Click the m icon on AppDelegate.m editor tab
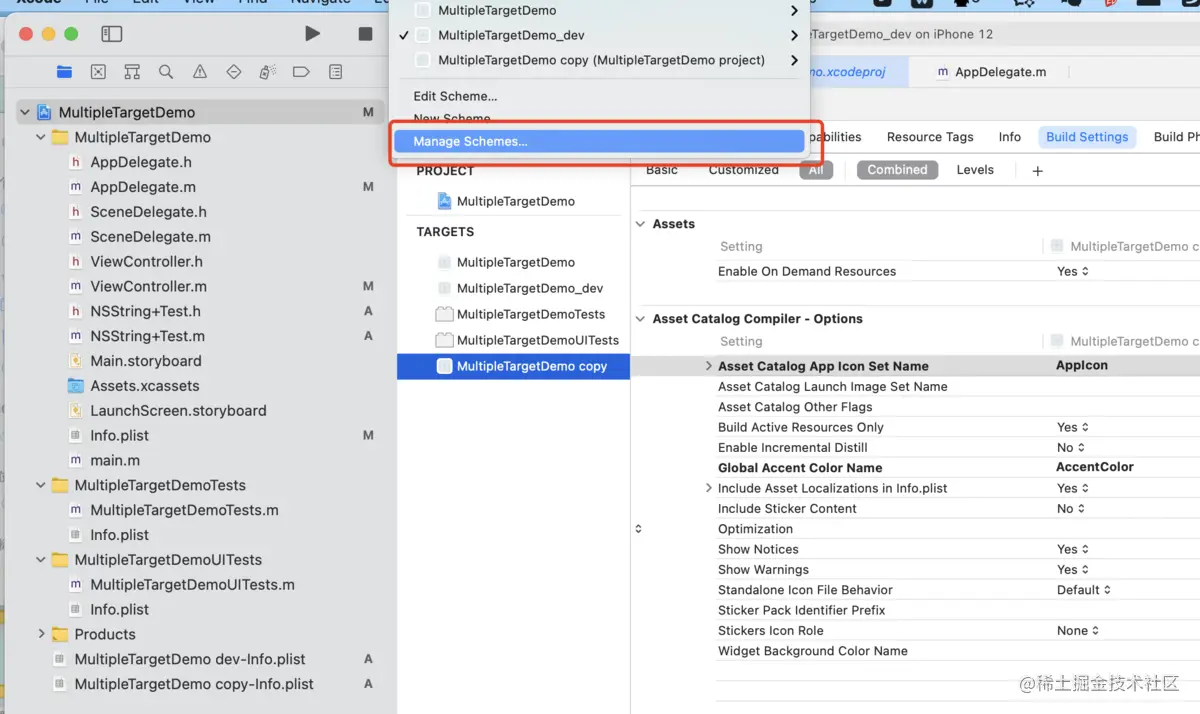The height and width of the screenshot is (714, 1200). pyautogui.click(x=943, y=72)
